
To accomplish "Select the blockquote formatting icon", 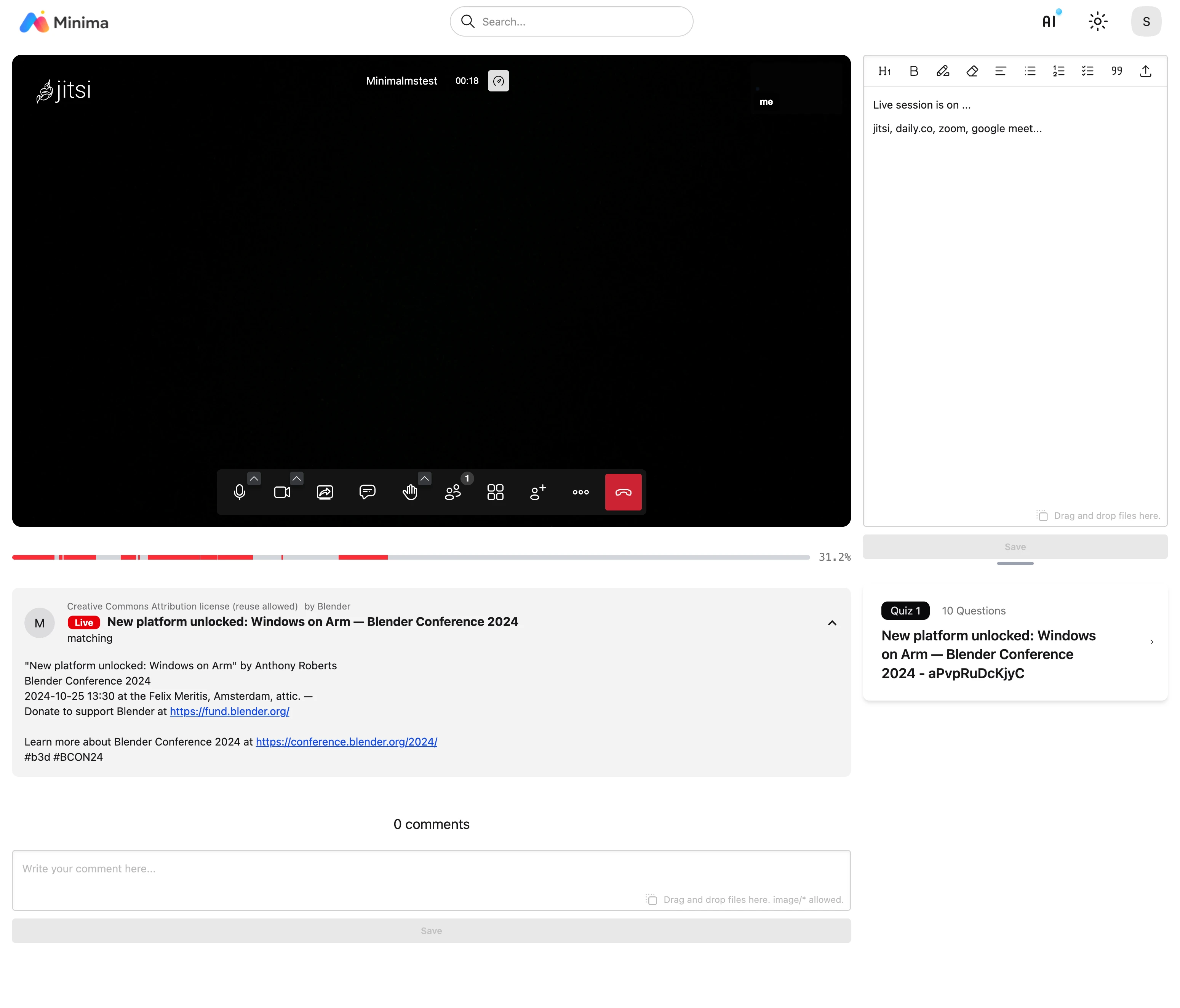I will [x=1116, y=71].
